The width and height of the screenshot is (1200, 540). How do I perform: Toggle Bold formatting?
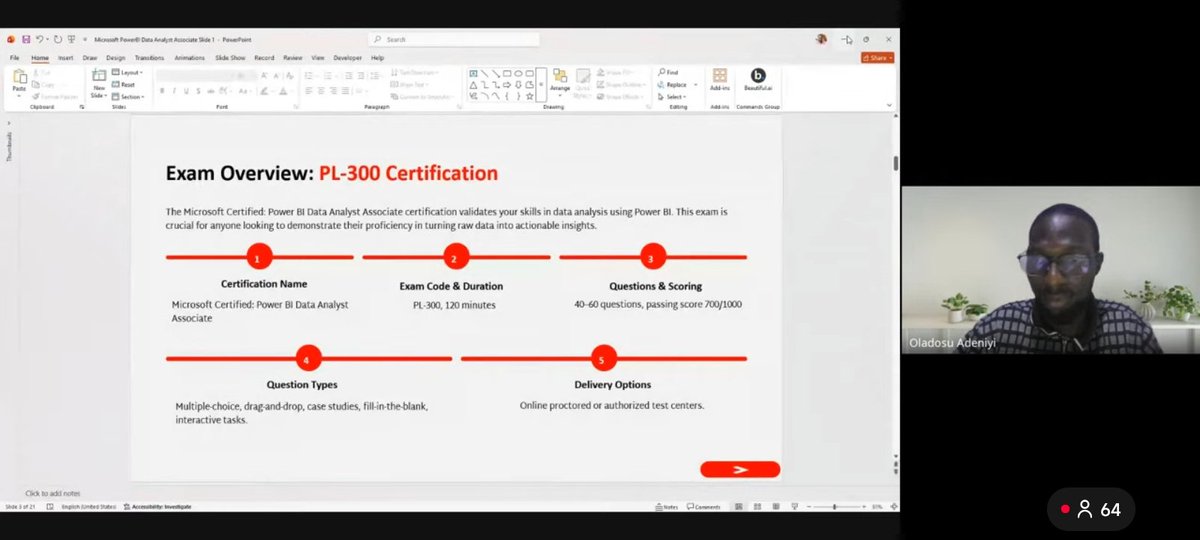click(x=162, y=91)
